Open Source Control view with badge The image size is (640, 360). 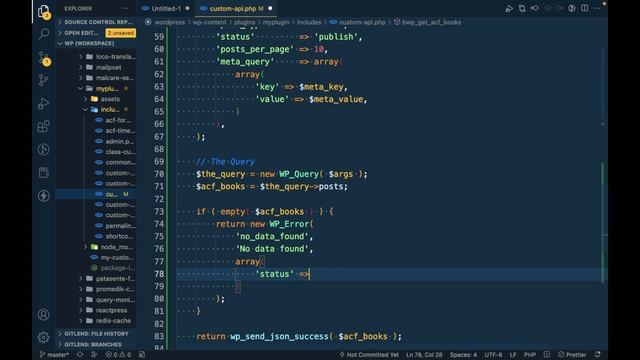pyautogui.click(x=44, y=58)
